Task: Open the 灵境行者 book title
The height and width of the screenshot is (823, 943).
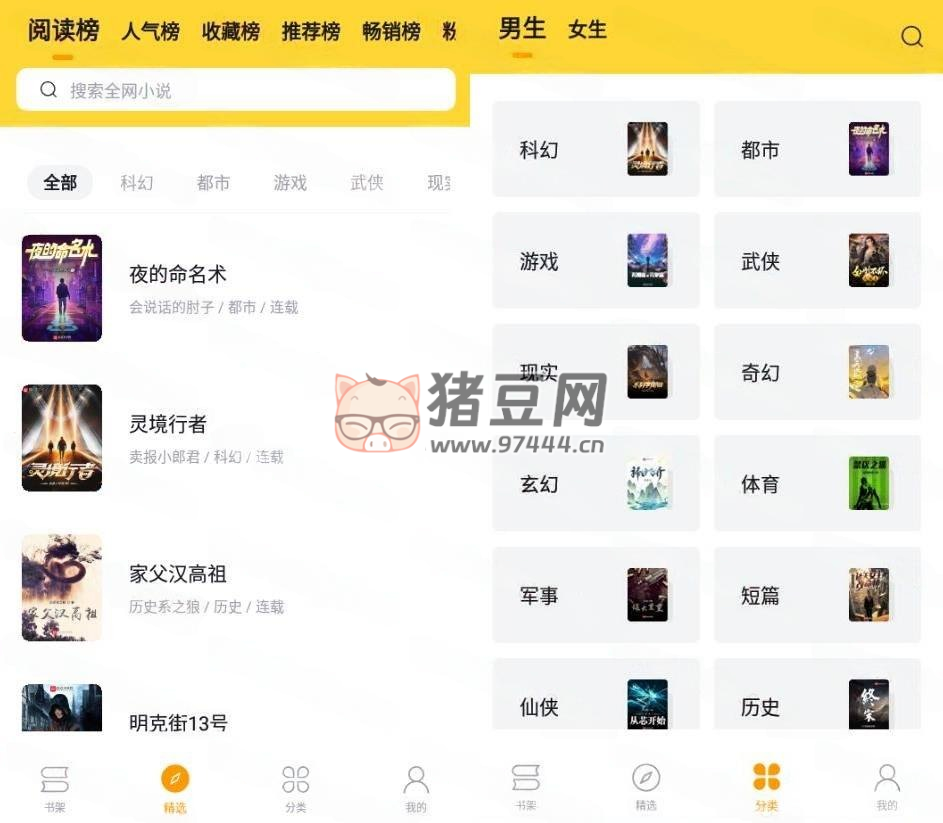Action: pos(168,424)
